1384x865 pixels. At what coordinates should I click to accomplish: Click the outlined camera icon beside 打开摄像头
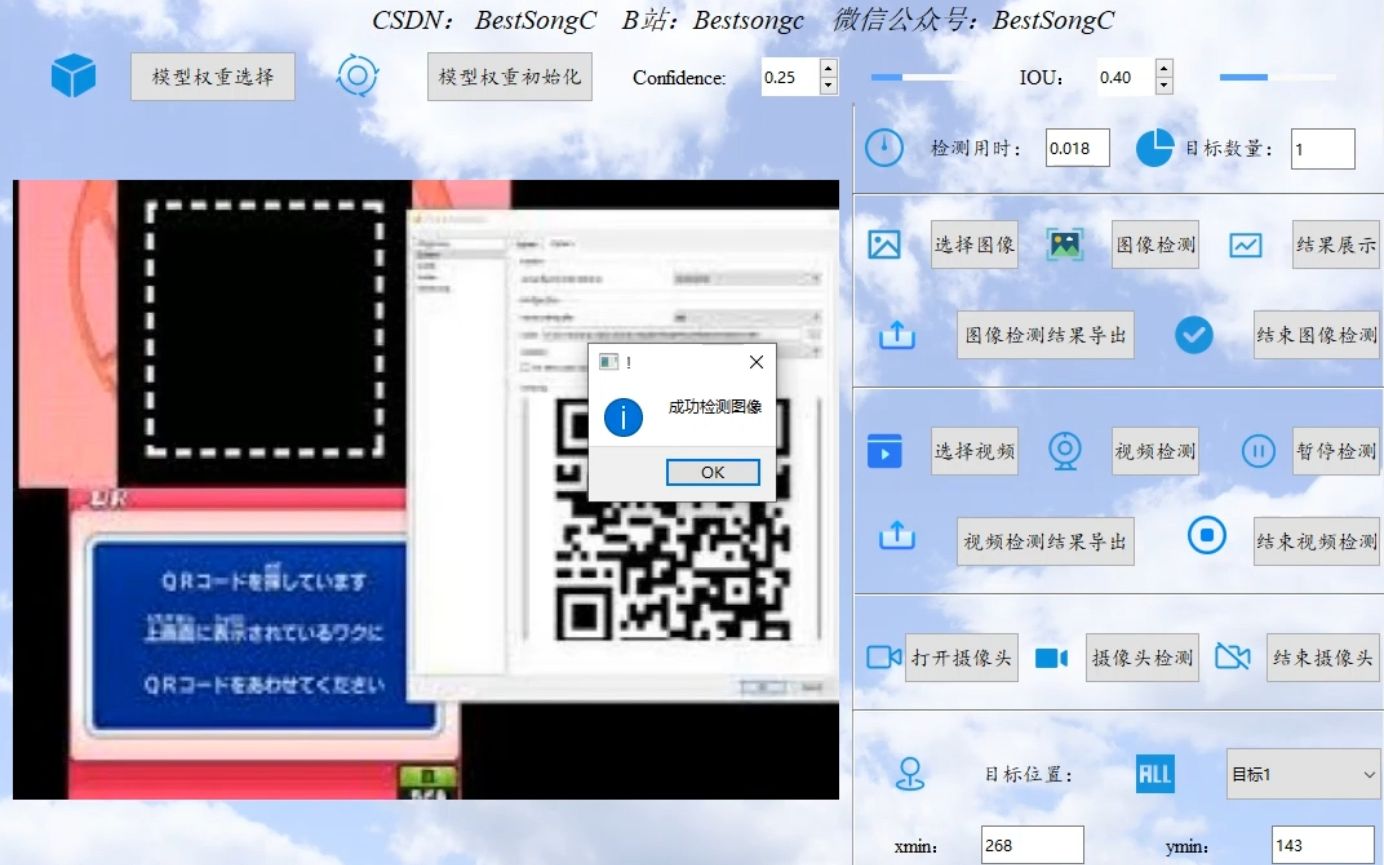pos(884,657)
